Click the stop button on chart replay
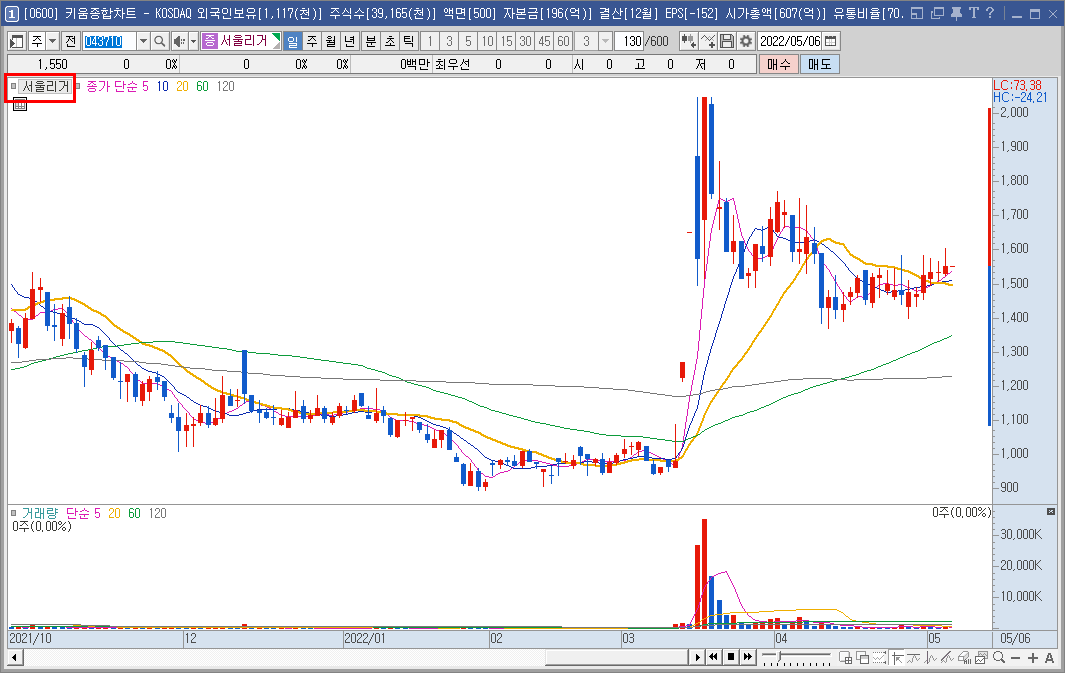This screenshot has height=673, width=1065. (x=731, y=657)
